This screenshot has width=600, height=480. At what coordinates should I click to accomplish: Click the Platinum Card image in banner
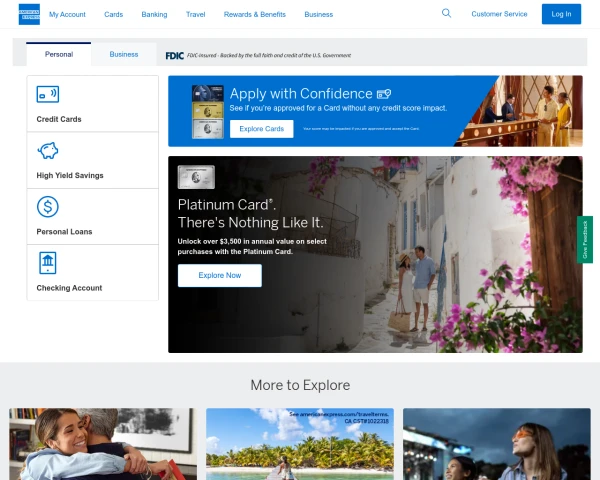pyautogui.click(x=196, y=177)
